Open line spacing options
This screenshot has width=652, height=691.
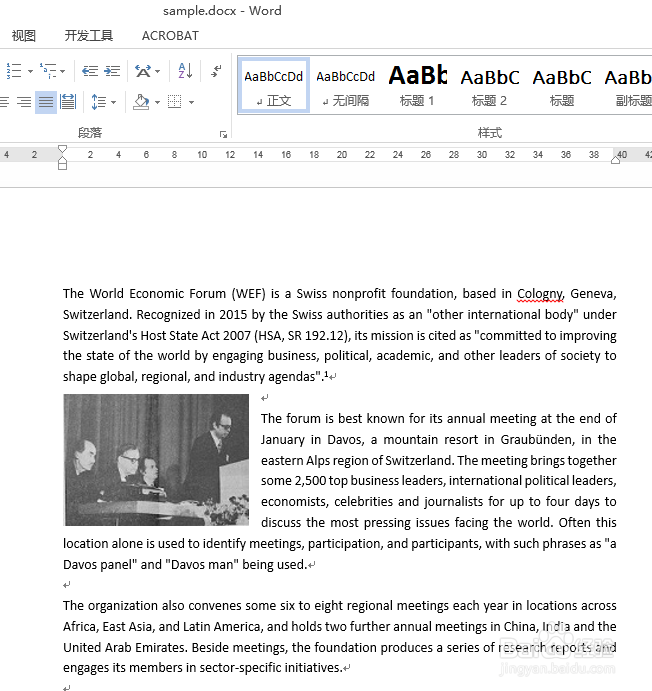click(x=98, y=102)
